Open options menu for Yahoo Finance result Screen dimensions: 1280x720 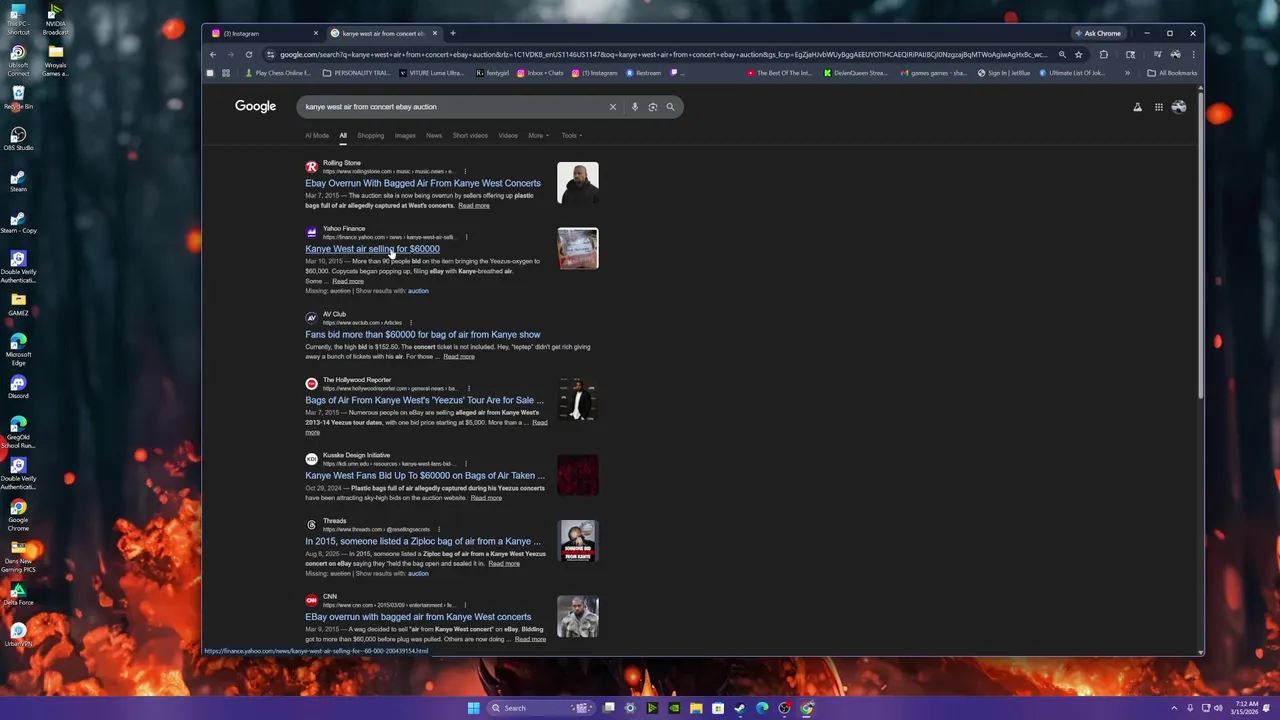466,237
